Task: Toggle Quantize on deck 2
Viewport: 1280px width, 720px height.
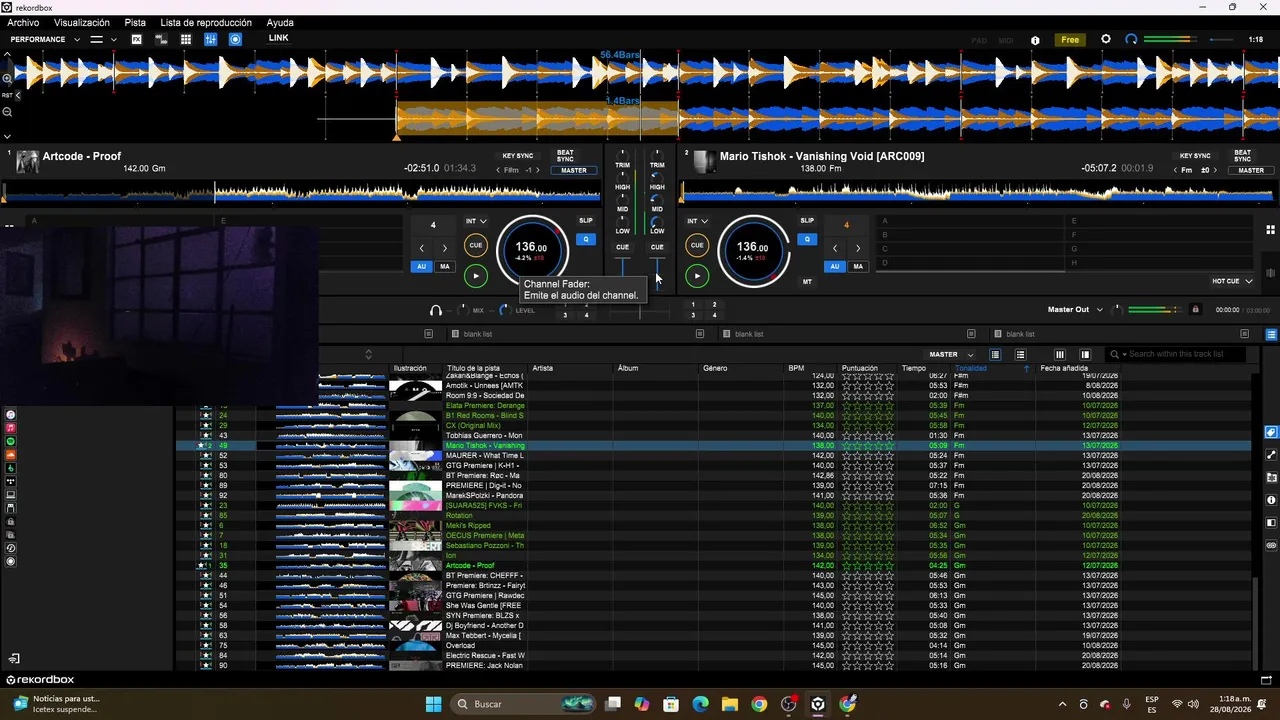Action: pos(807,239)
